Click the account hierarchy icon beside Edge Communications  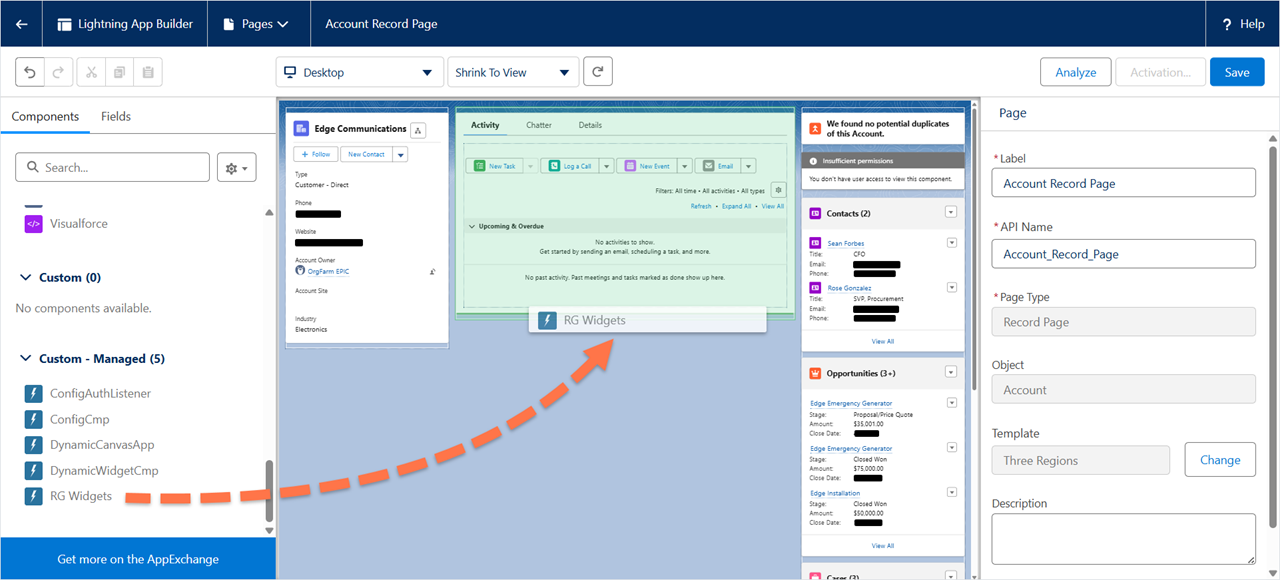pos(418,130)
